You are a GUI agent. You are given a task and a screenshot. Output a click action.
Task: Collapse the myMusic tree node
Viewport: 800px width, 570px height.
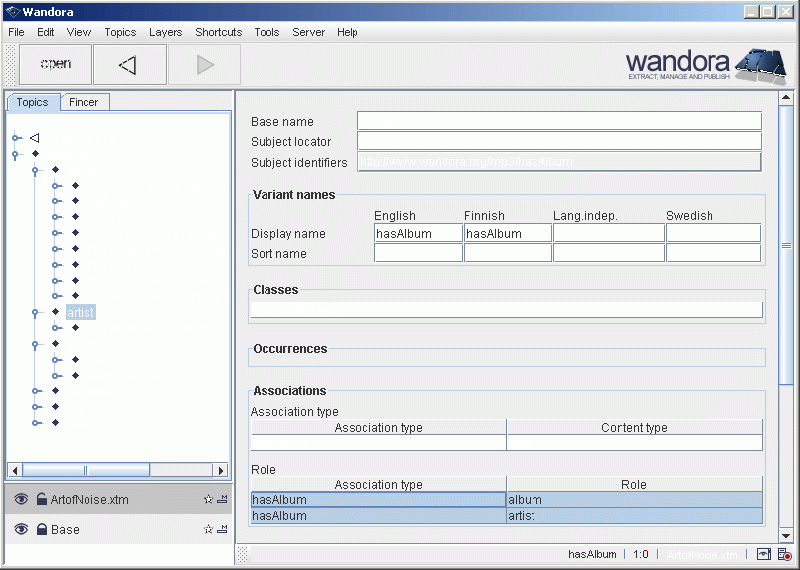click(x=16, y=155)
